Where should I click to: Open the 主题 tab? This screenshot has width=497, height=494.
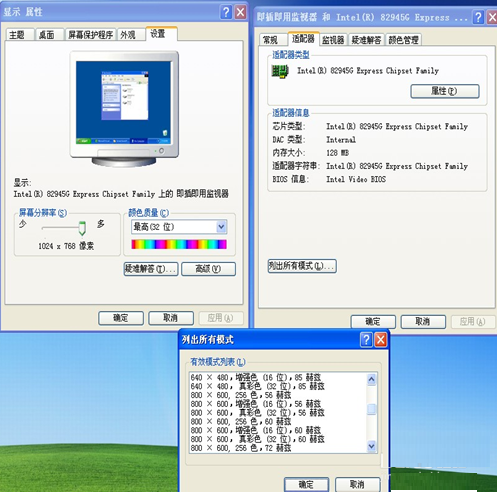(20, 35)
